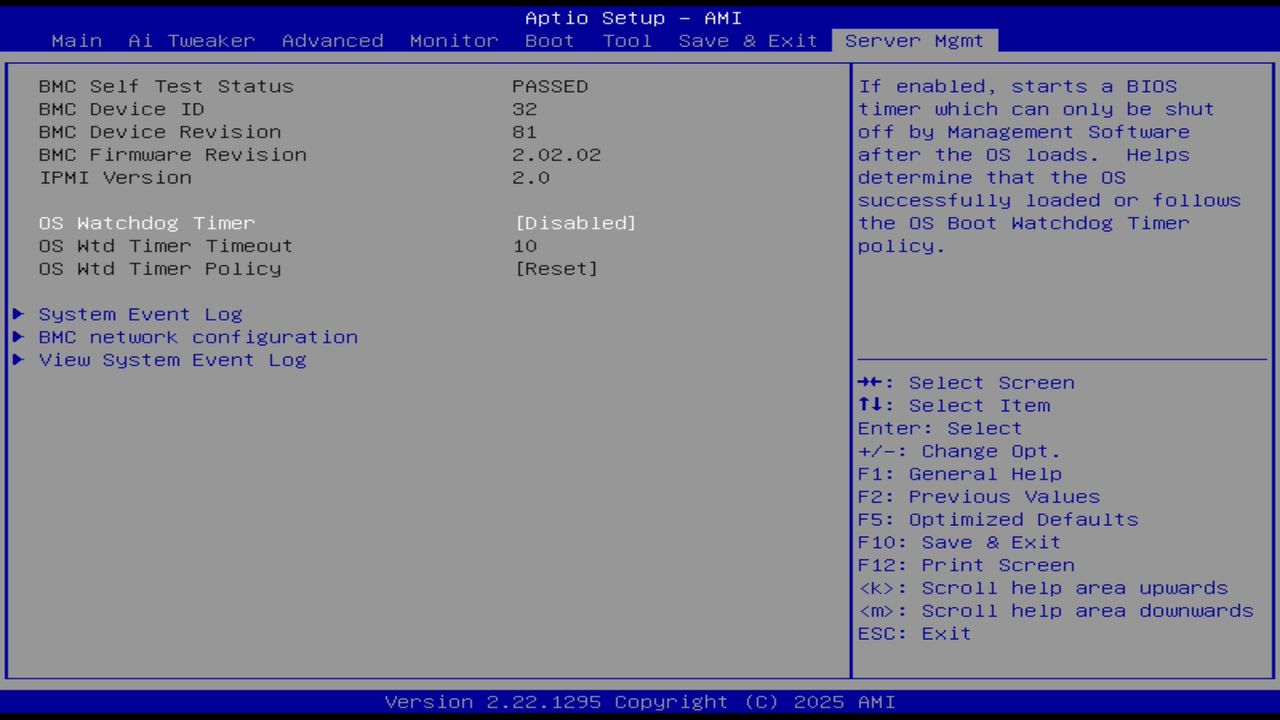
Task: Click the OS Wtd Timer Timeout value field
Action: pos(525,245)
